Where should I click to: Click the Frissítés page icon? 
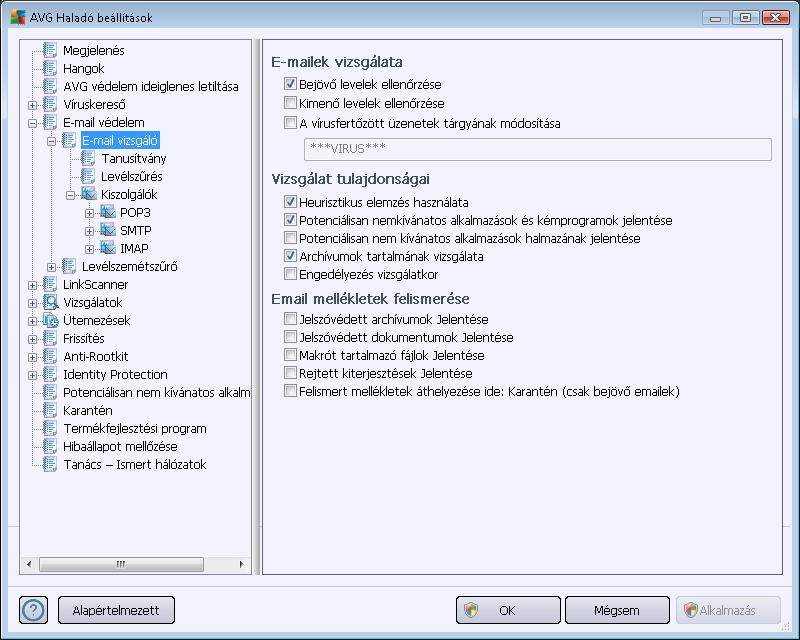[50, 338]
